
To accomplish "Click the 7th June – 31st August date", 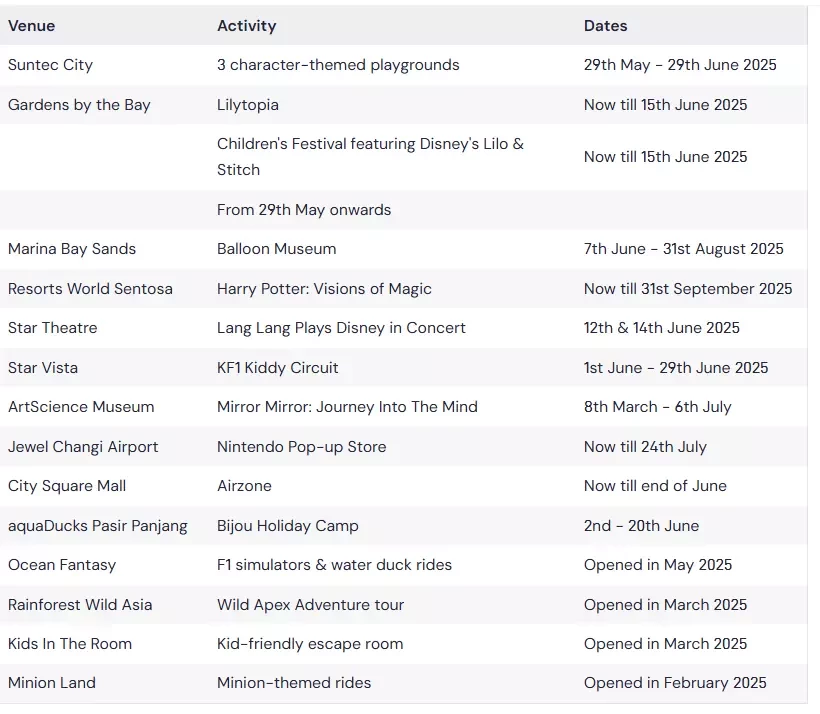I will click(x=684, y=249).
